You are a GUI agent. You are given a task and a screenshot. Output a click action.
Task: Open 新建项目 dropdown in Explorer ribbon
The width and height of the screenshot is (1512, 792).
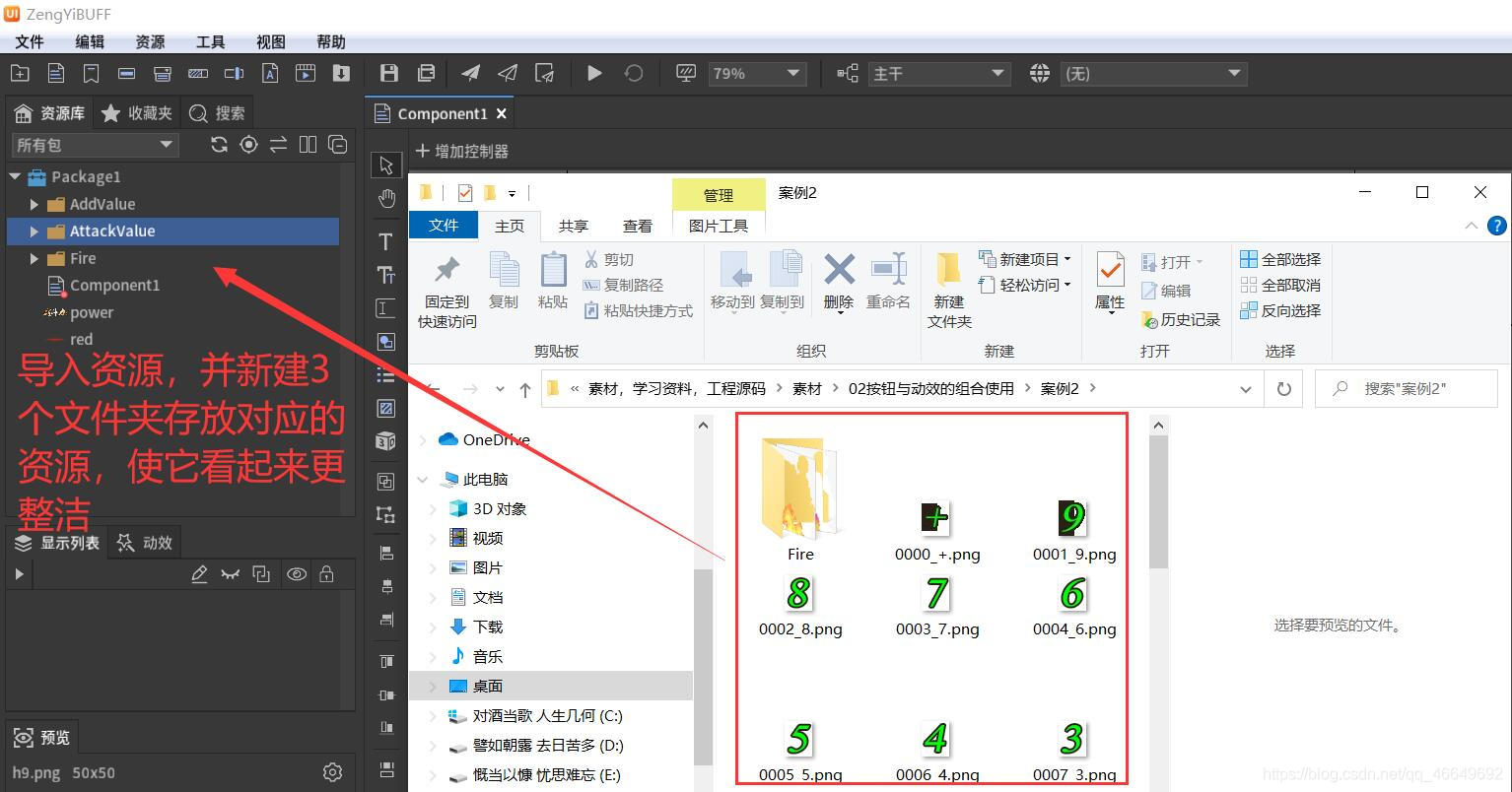pos(1025,259)
